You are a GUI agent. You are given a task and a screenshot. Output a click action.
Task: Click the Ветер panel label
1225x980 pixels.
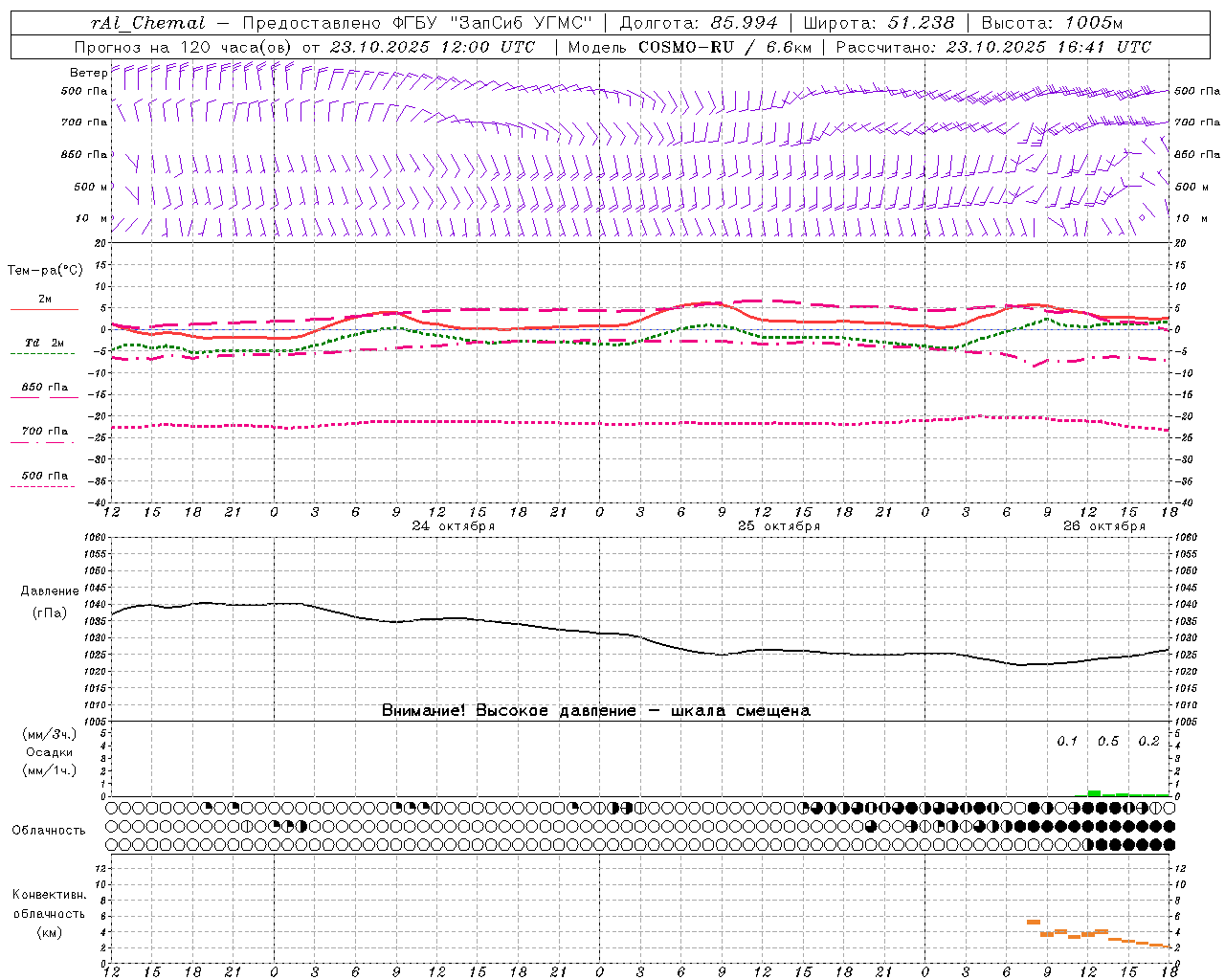pyautogui.click(x=88, y=73)
